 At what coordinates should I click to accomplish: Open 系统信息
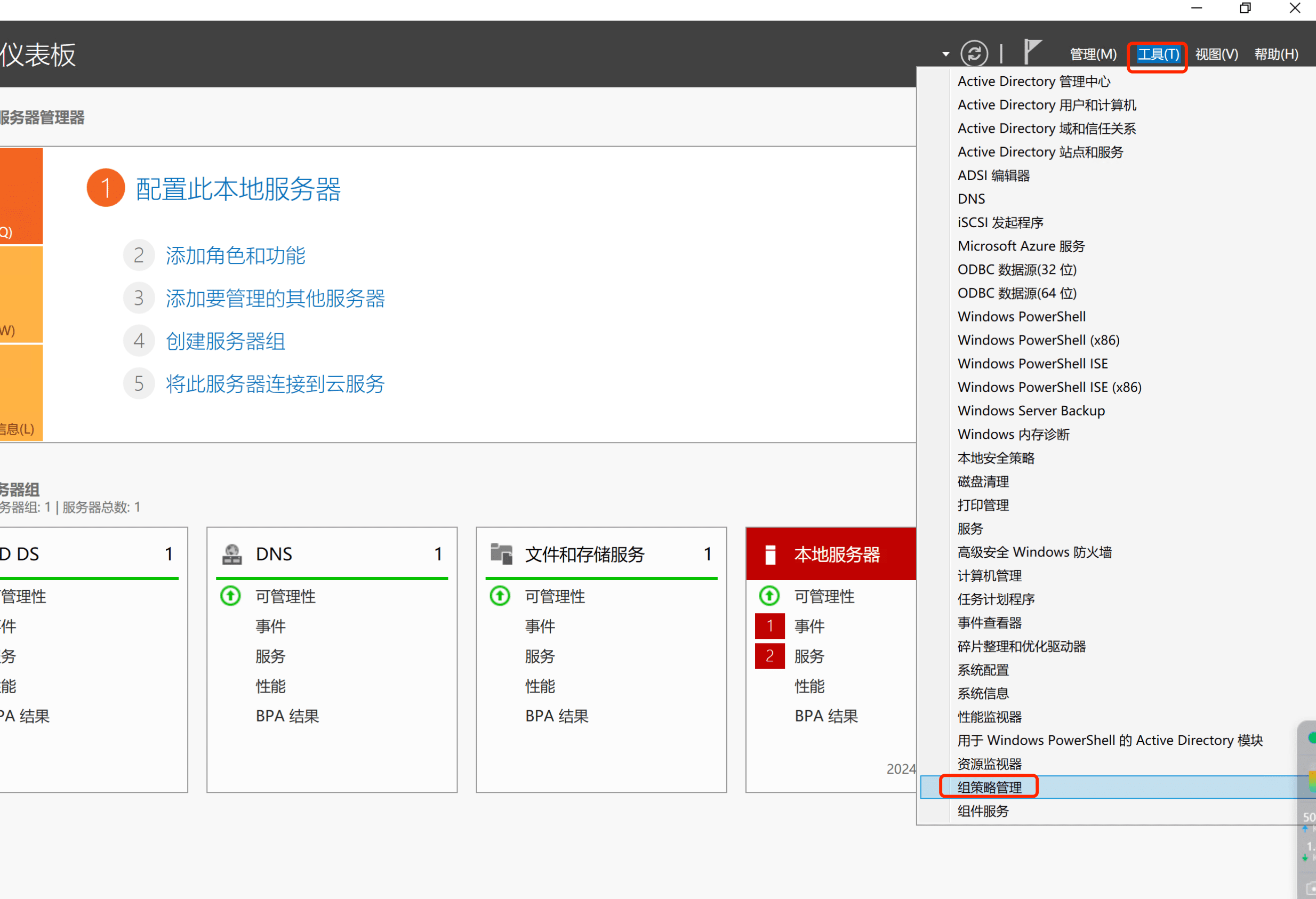983,693
